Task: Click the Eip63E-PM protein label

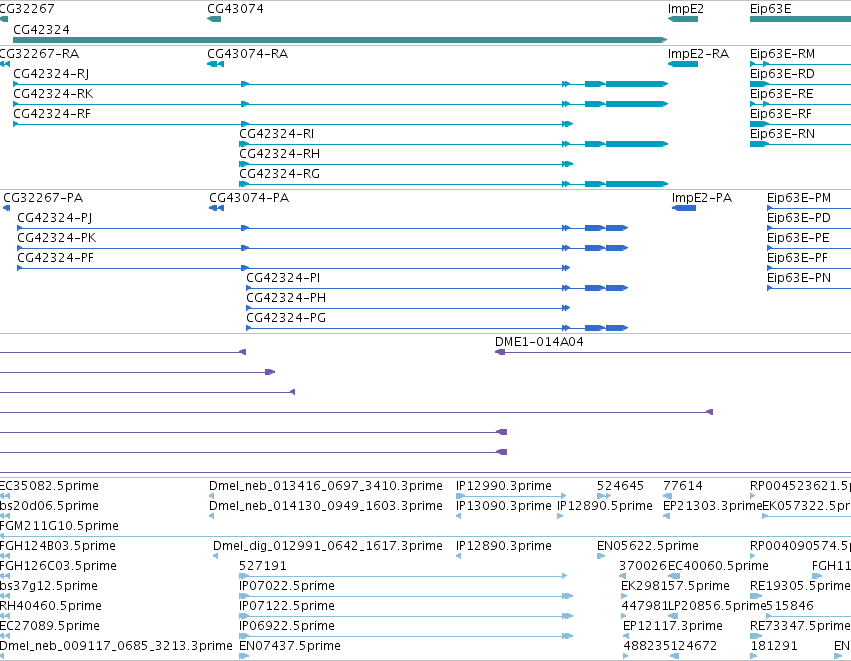Action: [799, 198]
